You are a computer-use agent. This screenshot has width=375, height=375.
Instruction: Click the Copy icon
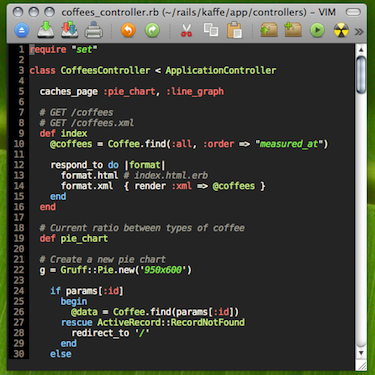[211, 30]
